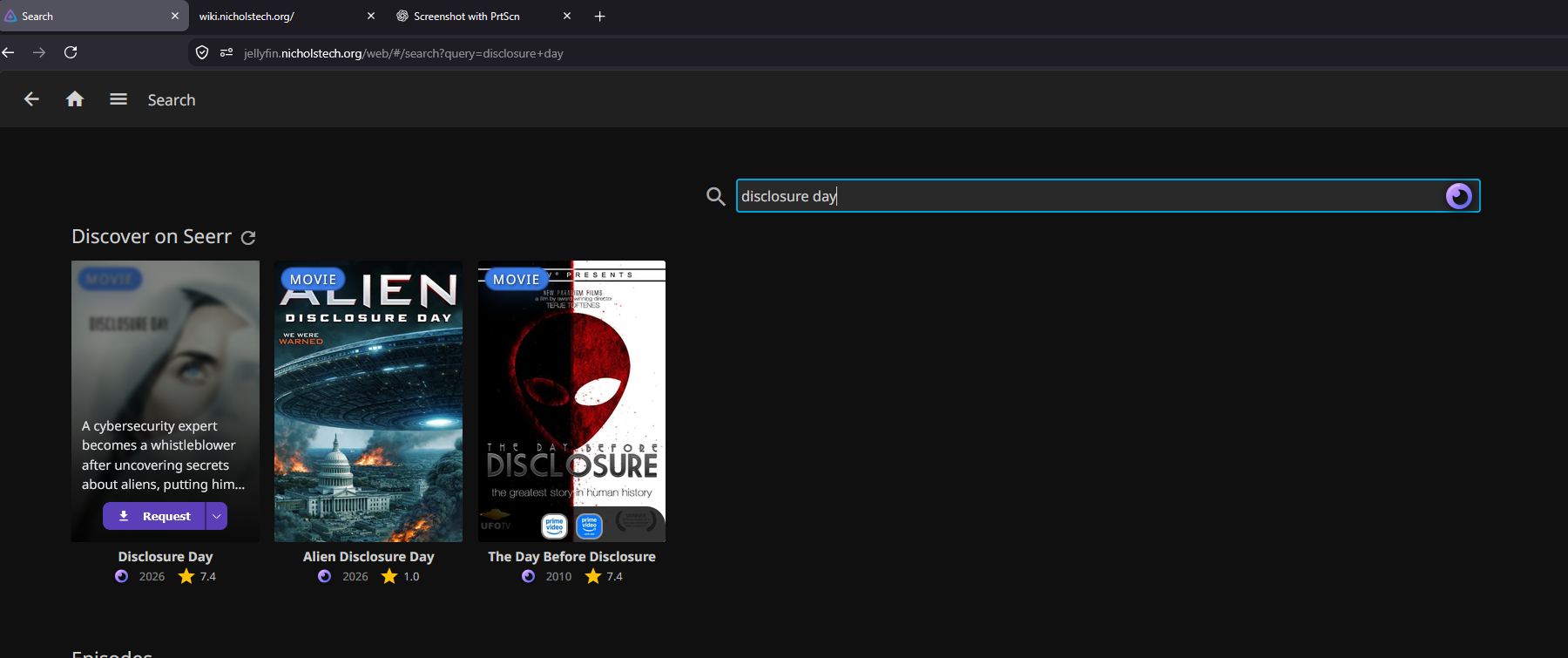Open the Jellyfin hamburger menu

coord(118,99)
